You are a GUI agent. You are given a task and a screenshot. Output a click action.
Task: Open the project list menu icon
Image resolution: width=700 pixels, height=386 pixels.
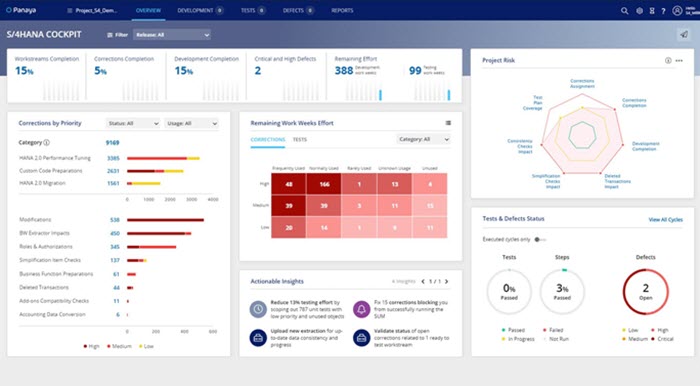pyautogui.click(x=69, y=11)
